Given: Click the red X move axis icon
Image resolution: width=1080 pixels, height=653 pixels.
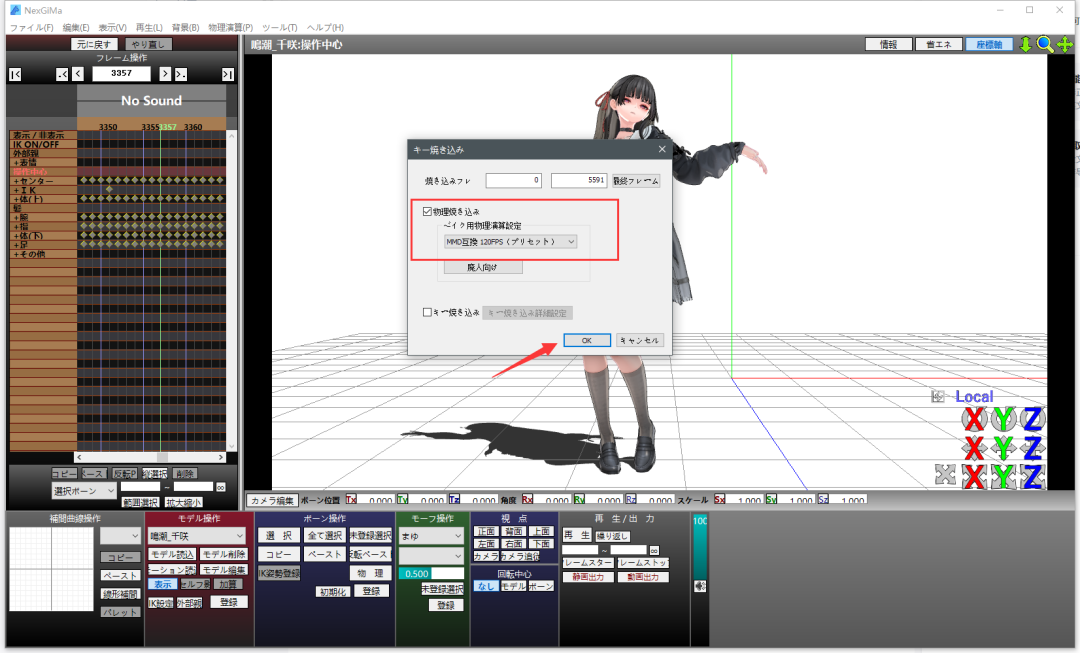Looking at the screenshot, I should click(974, 448).
